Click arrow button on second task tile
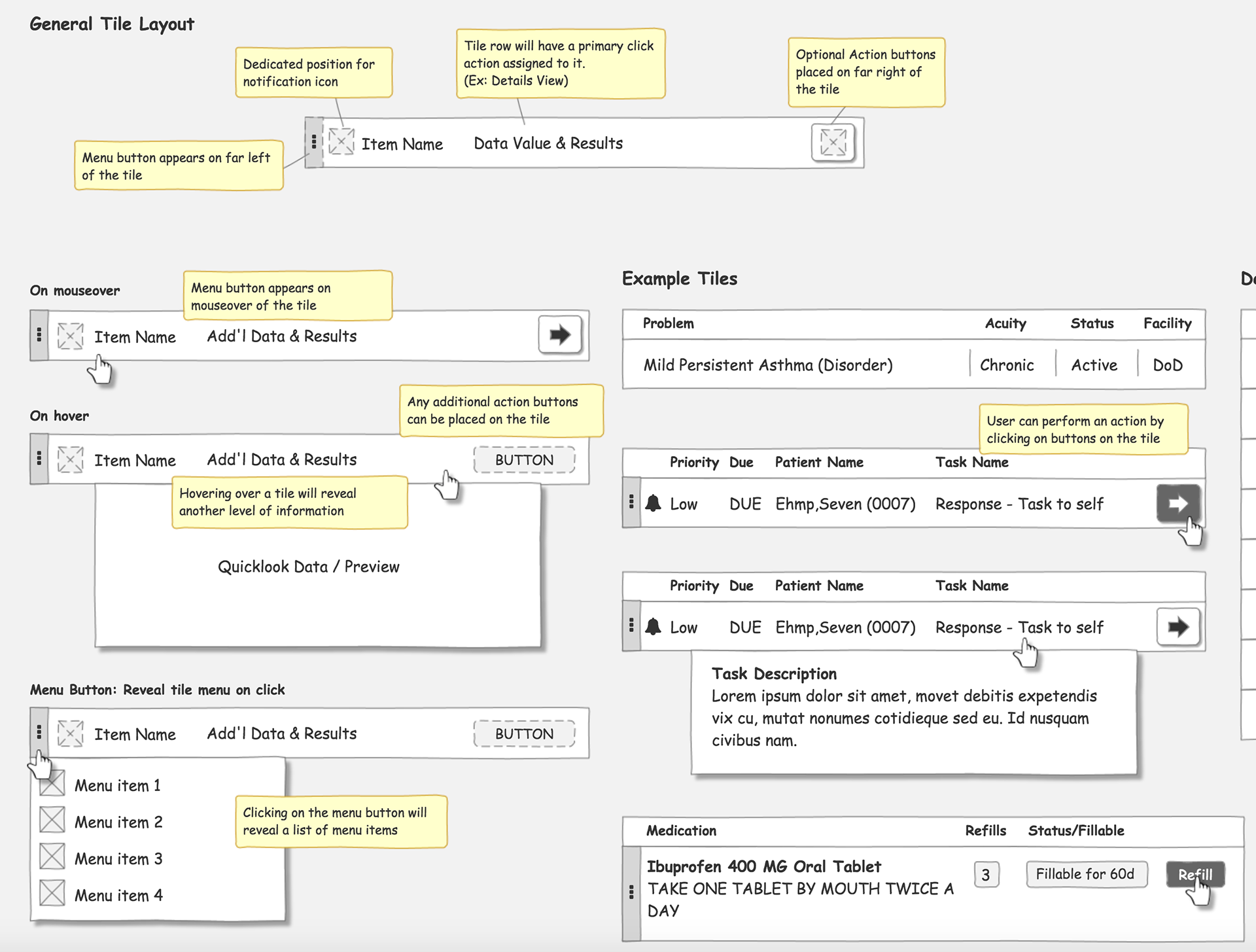1256x952 pixels. pyautogui.click(x=1177, y=627)
